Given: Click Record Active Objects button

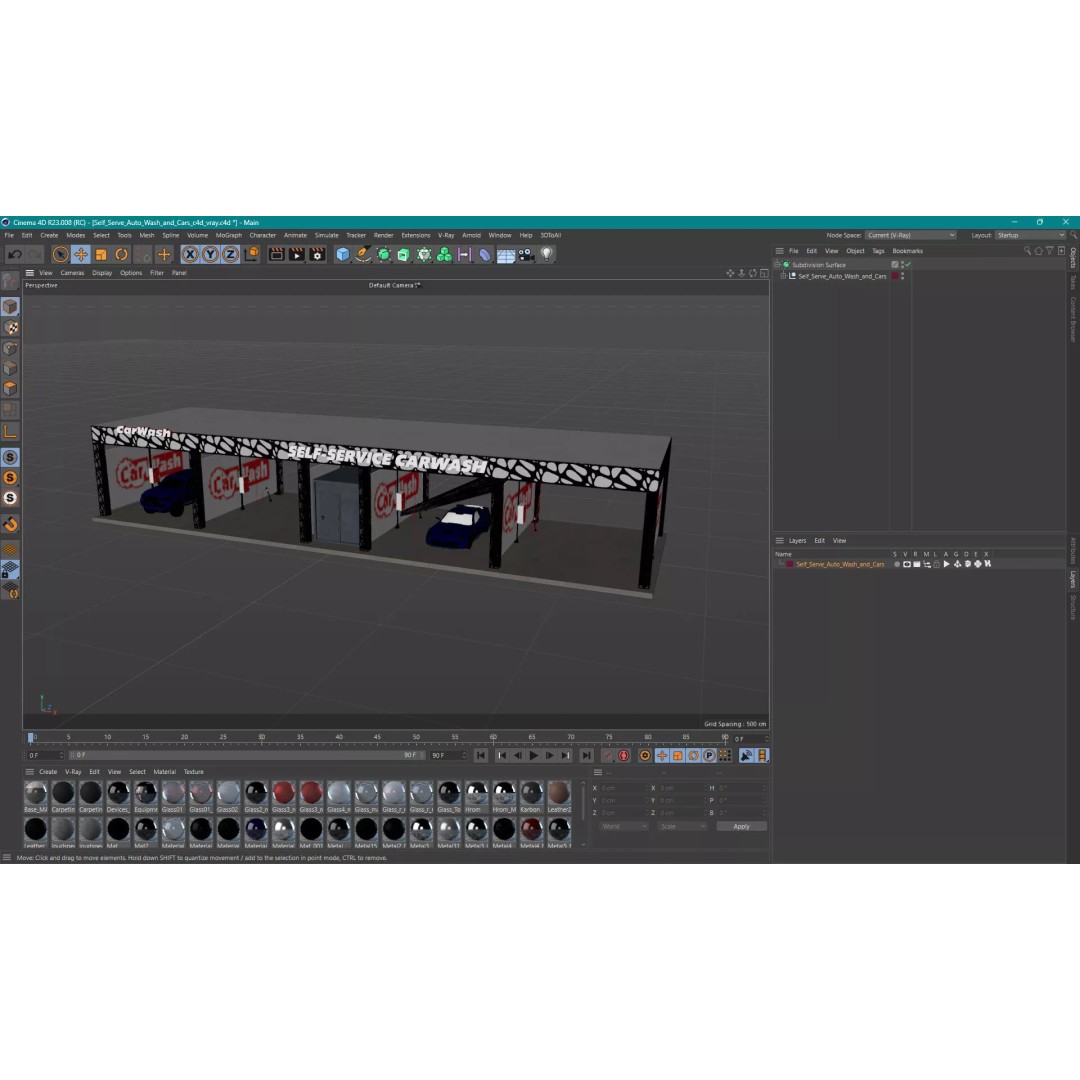Looking at the screenshot, I should click(x=608, y=756).
